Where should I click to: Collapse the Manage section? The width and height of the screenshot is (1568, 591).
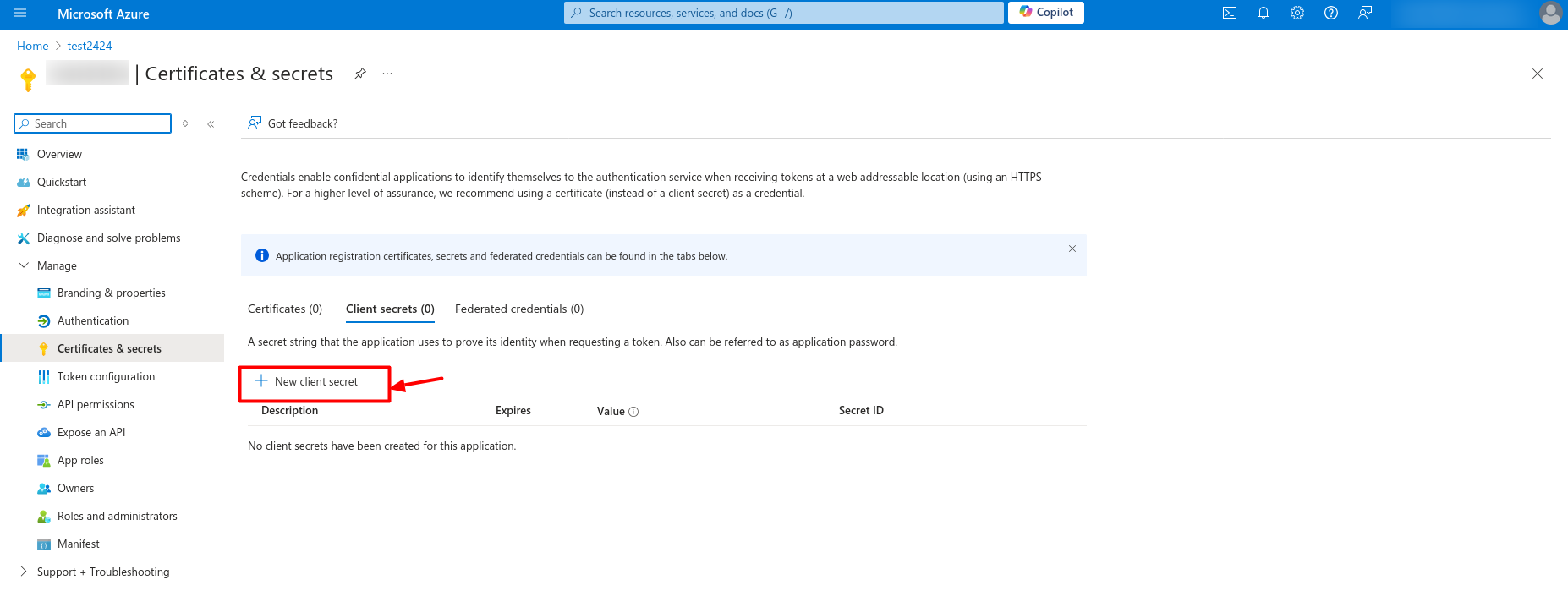pos(24,265)
